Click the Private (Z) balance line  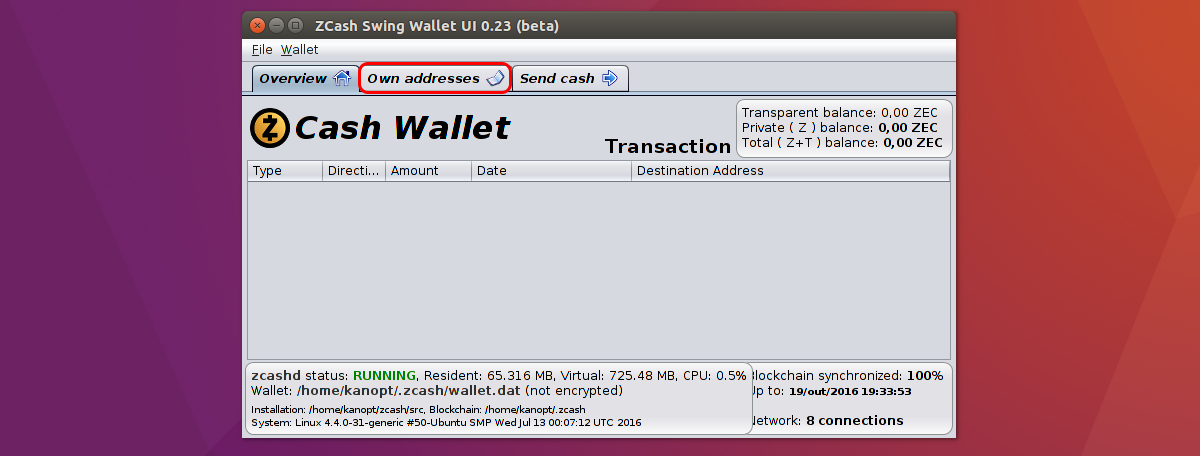tap(840, 128)
